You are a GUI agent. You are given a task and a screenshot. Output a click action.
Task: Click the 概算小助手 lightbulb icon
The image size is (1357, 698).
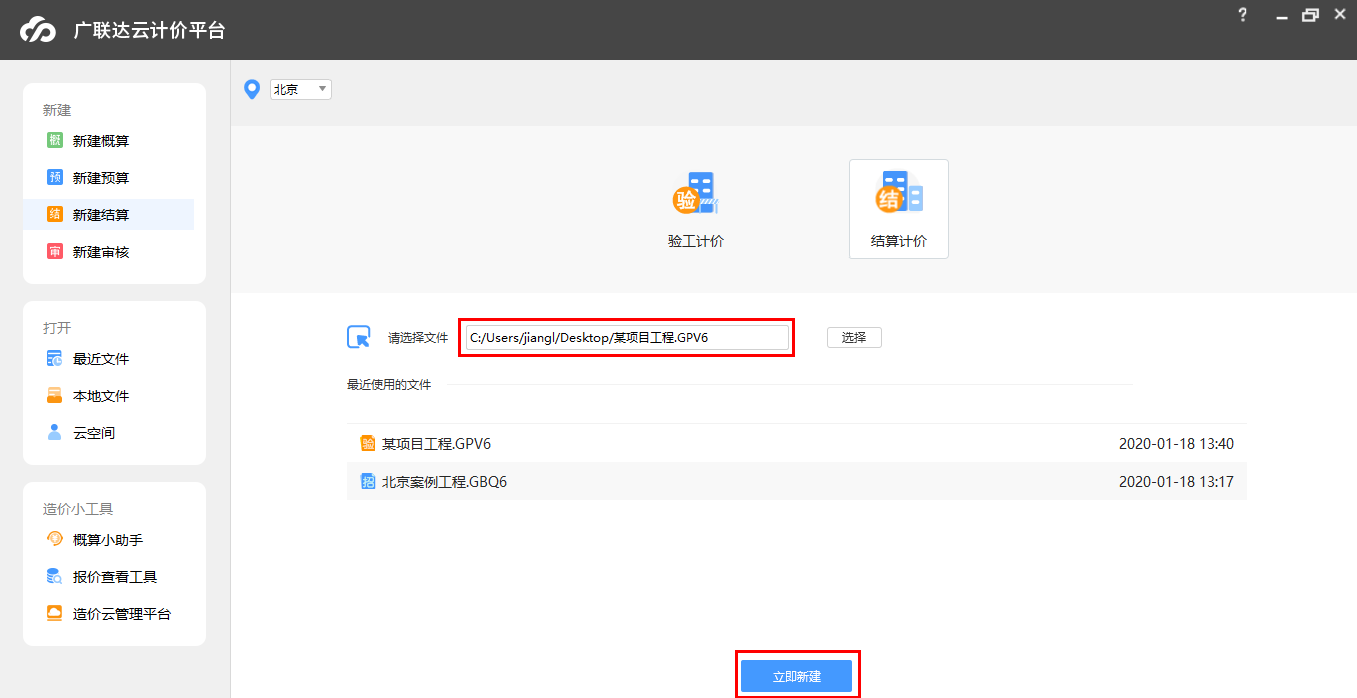coord(55,540)
